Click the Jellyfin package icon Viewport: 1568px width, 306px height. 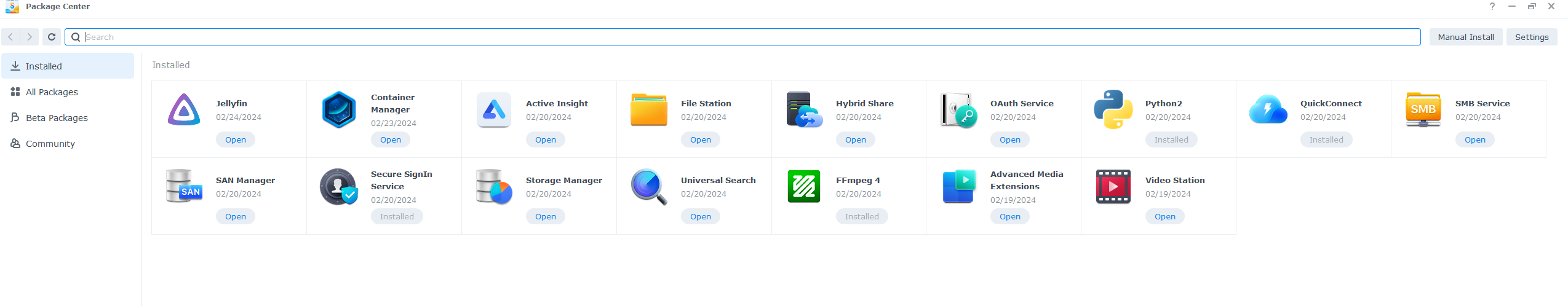click(183, 110)
